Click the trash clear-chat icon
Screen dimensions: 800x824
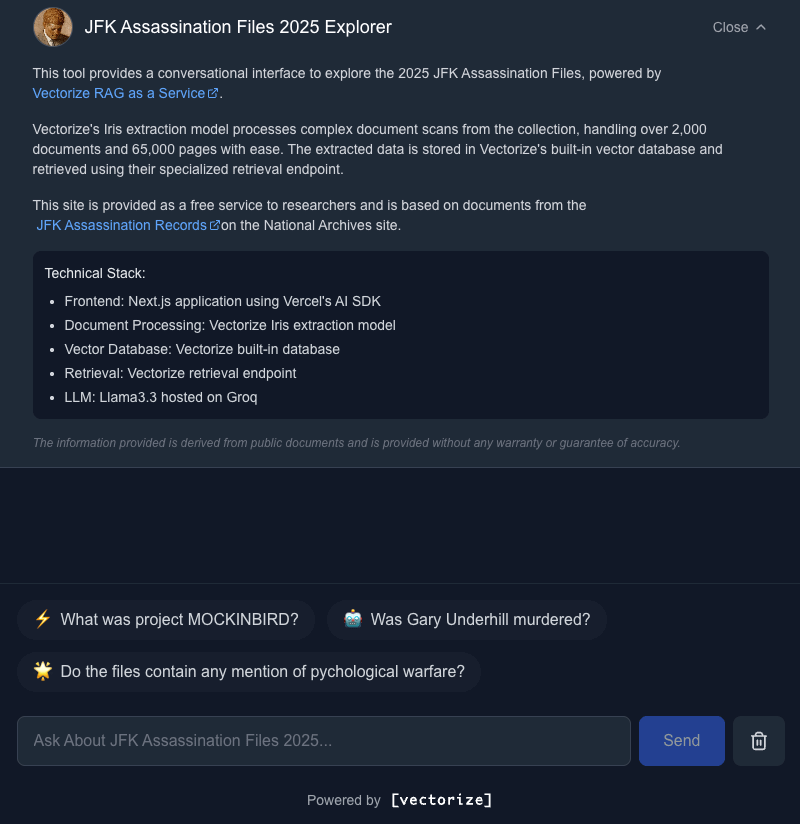tap(759, 741)
